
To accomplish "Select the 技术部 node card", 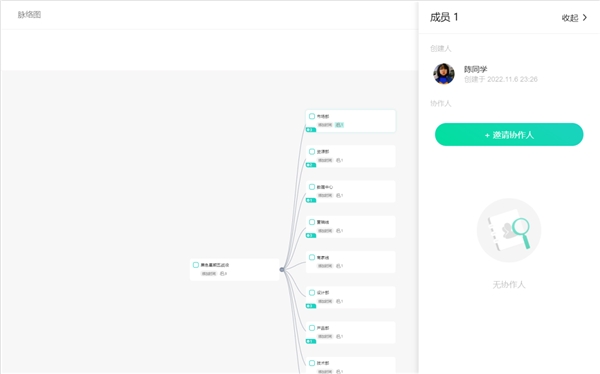I will (x=351, y=365).
